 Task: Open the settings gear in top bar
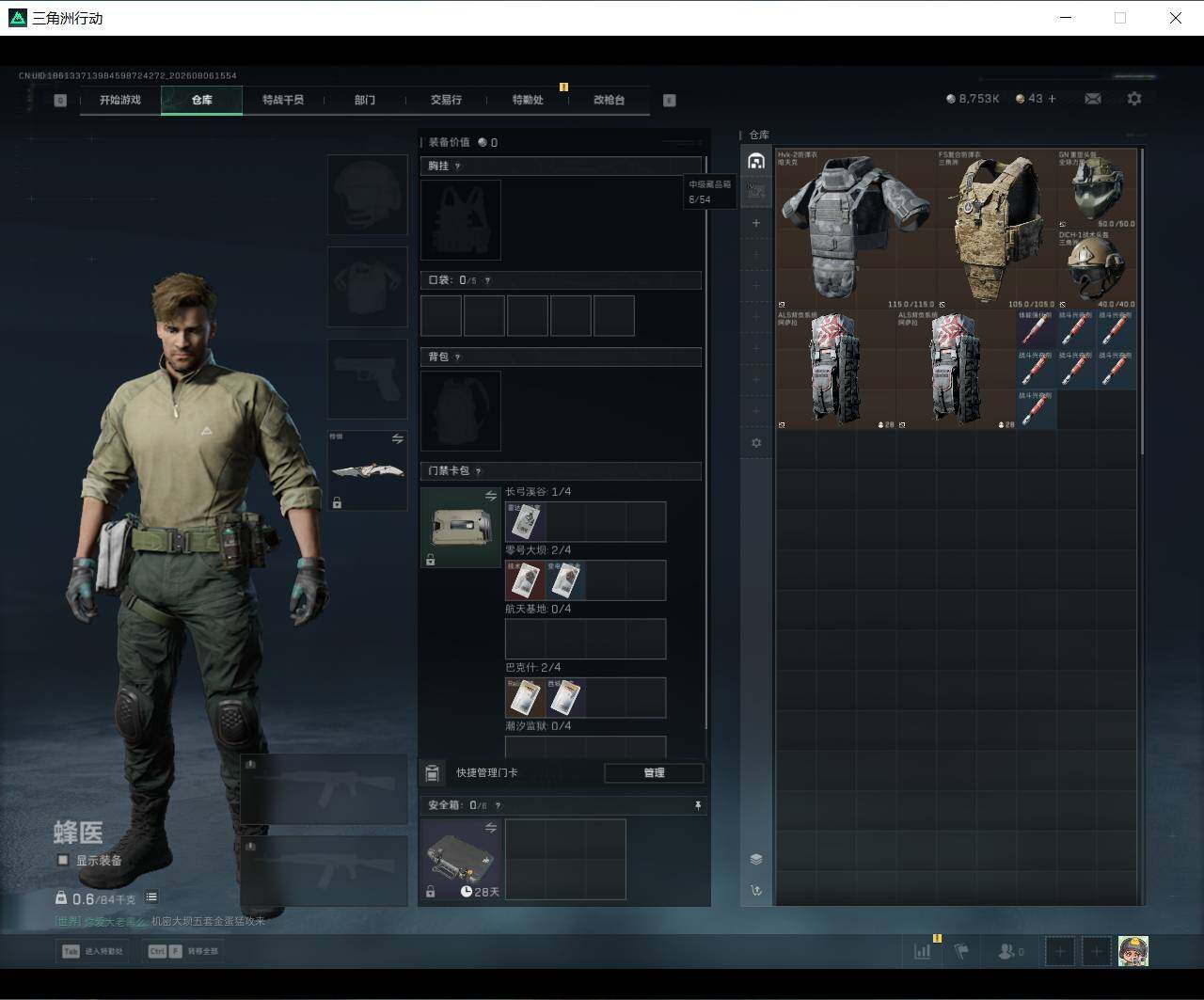click(x=1134, y=99)
